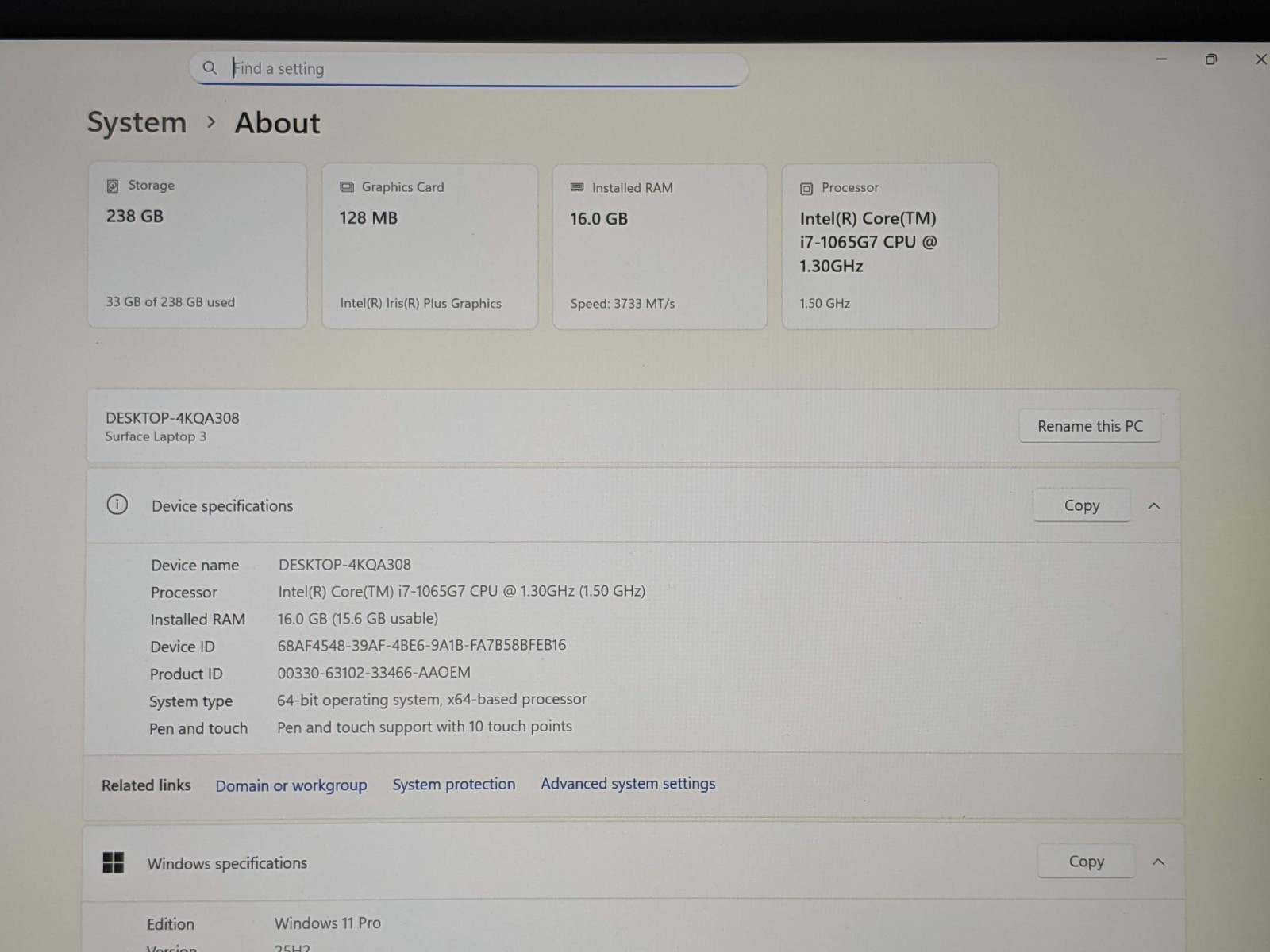
Task: Click the Windows 11 Pro edition value
Action: coord(328,923)
